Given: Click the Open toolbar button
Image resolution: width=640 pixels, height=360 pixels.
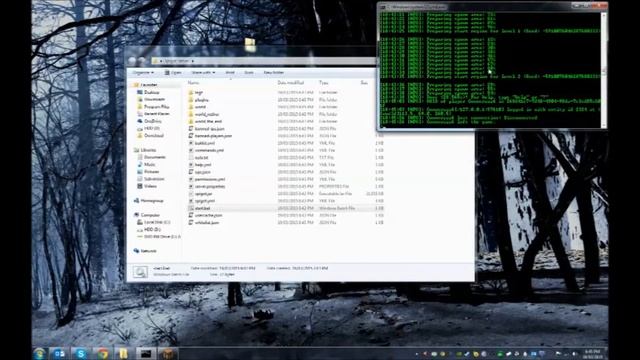Looking at the screenshot, I should pos(173,73).
